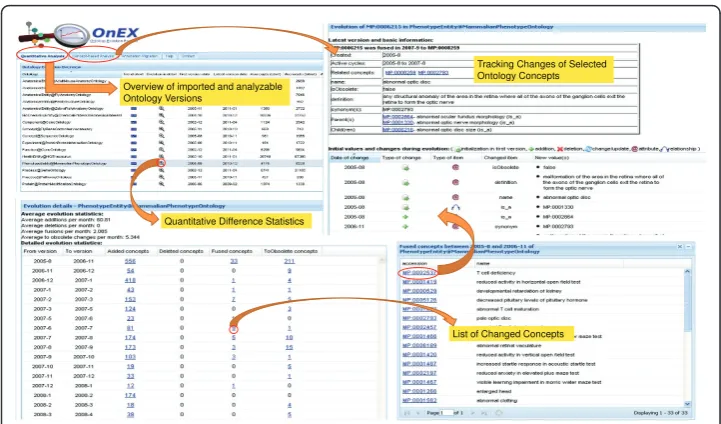
Task: Sort by Fused concepts column header
Action: pyautogui.click(x=232, y=251)
